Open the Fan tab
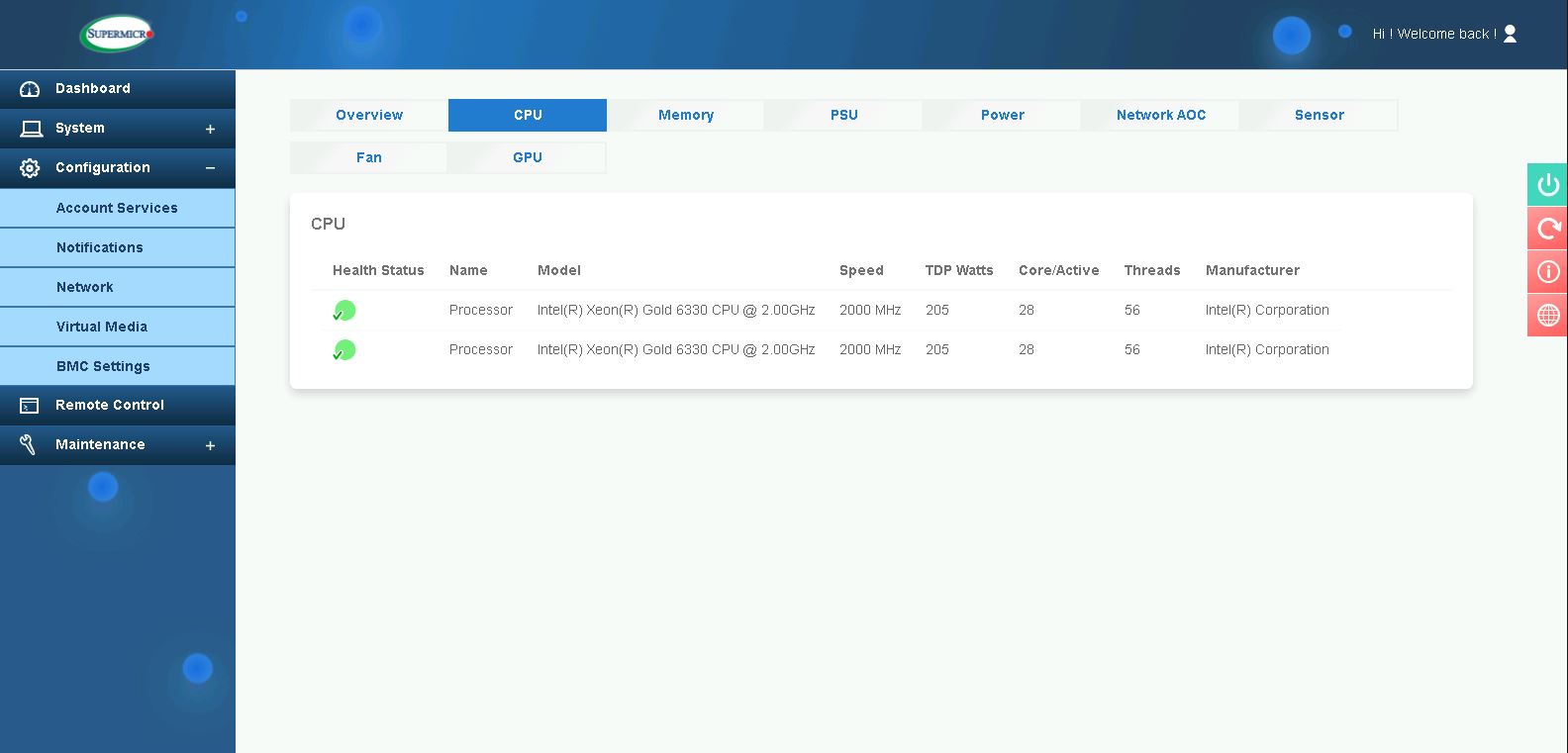This screenshot has height=753, width=1568. (369, 157)
